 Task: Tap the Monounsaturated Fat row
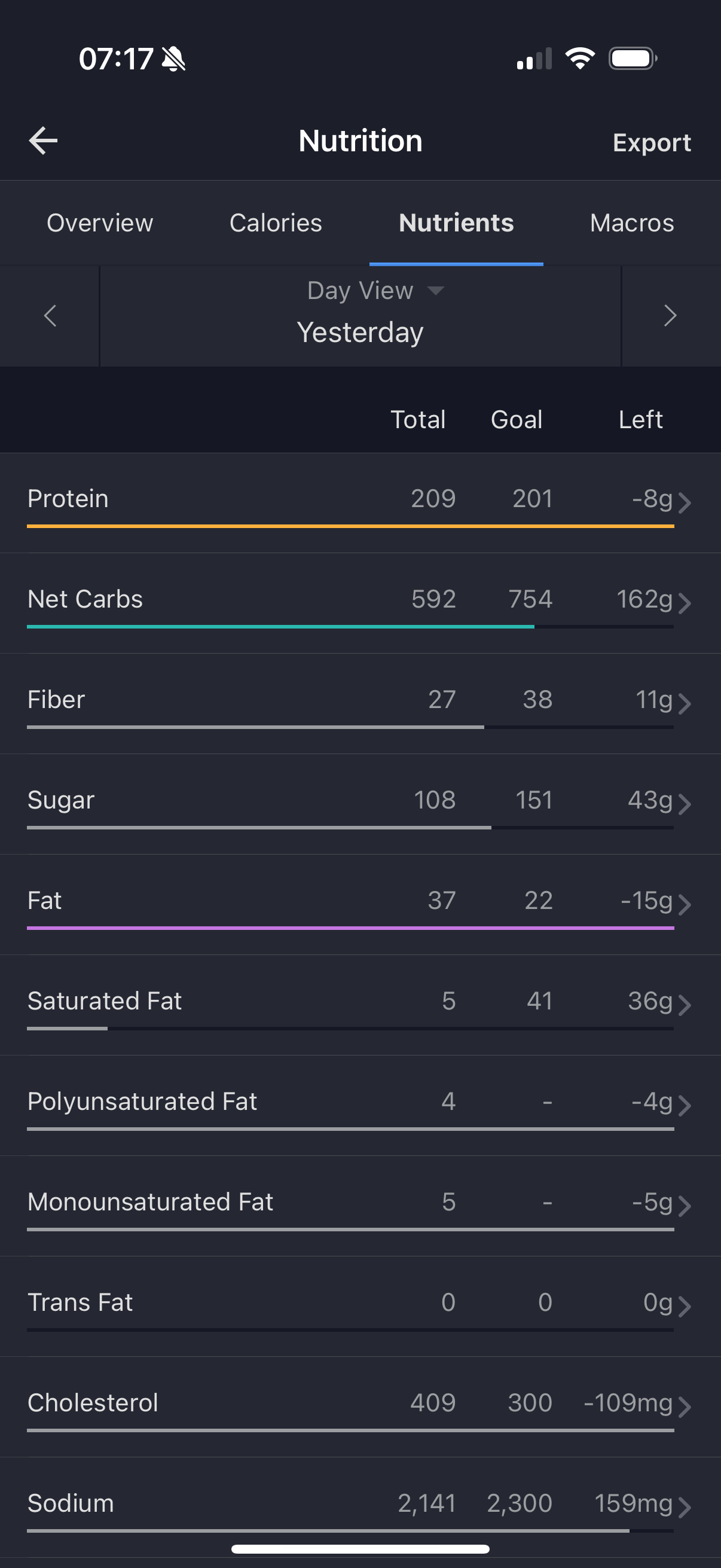click(360, 1206)
